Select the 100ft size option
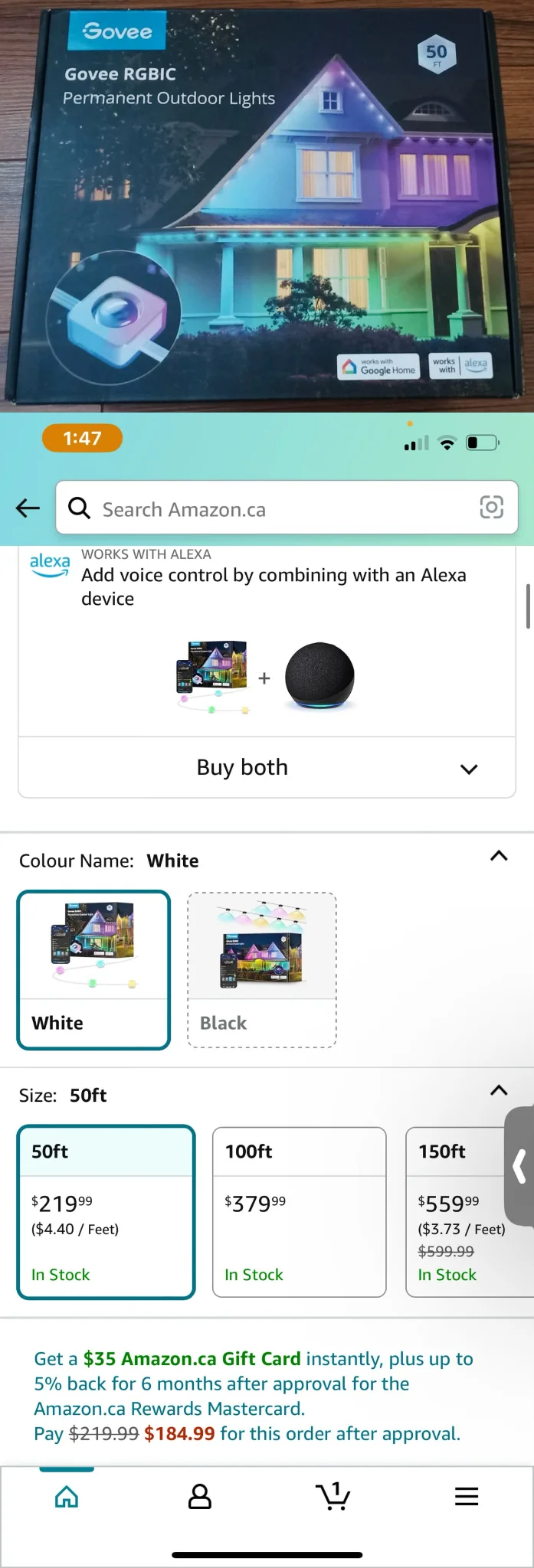This screenshot has width=534, height=1568. click(x=299, y=1211)
